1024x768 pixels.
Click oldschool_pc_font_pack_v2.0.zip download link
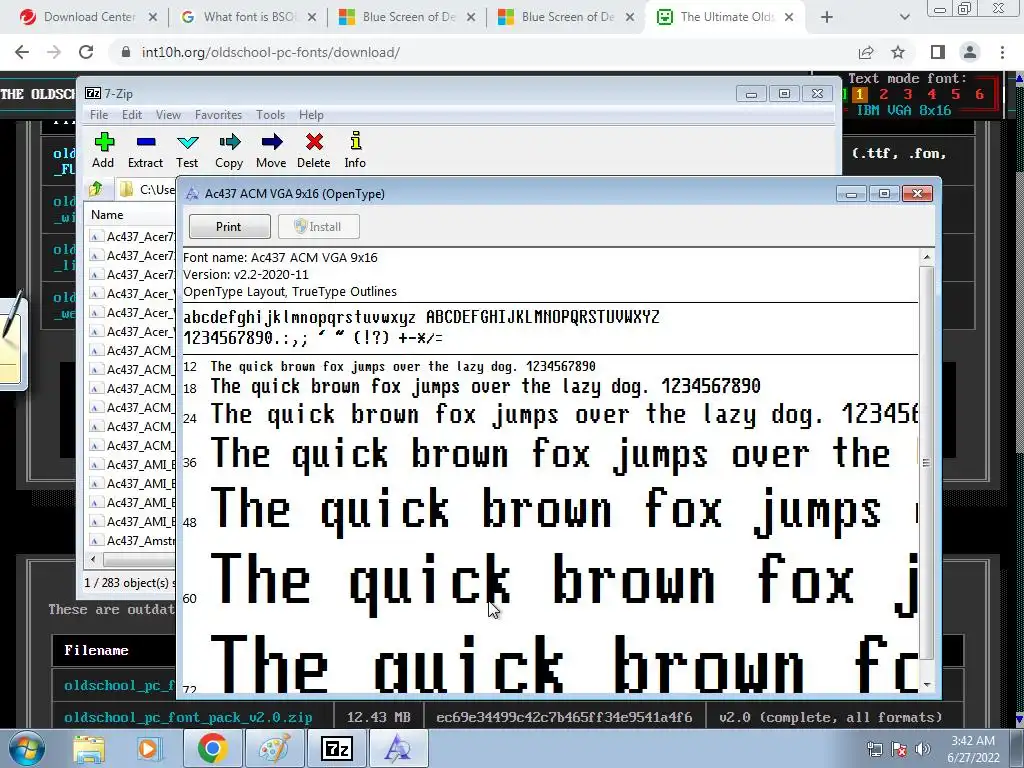pos(188,717)
